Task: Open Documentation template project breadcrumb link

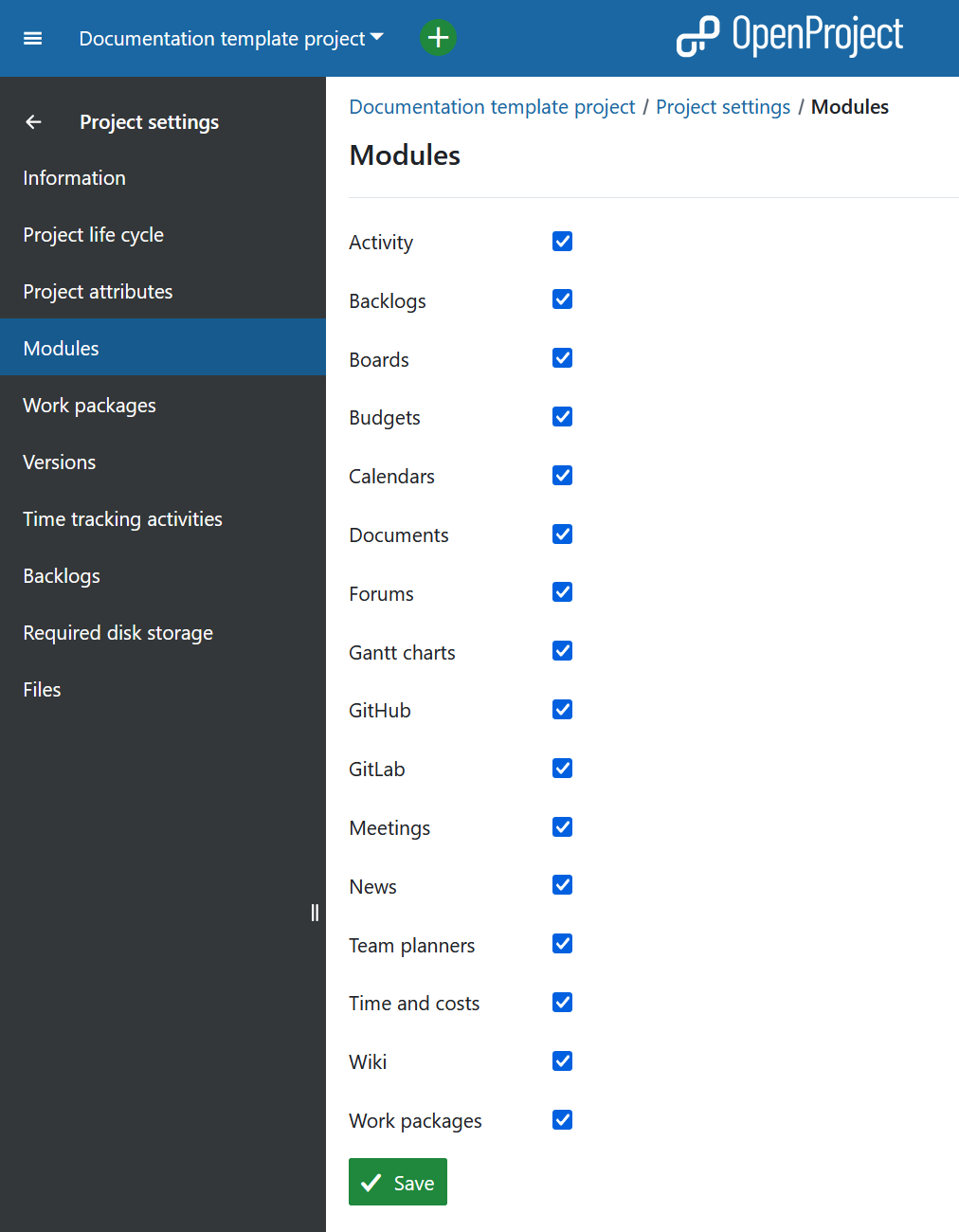Action: point(492,107)
